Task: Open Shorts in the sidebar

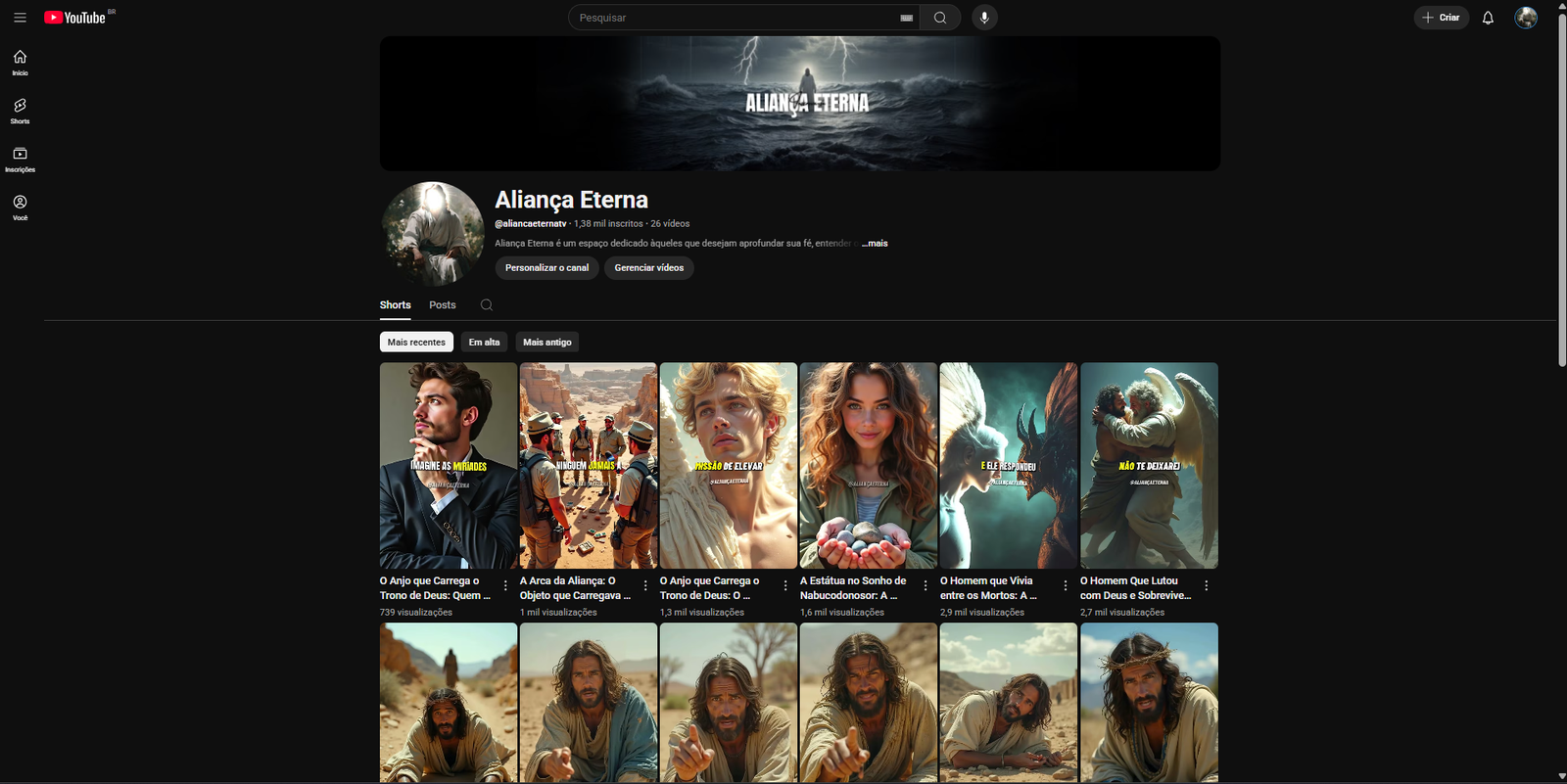Action: pyautogui.click(x=20, y=112)
